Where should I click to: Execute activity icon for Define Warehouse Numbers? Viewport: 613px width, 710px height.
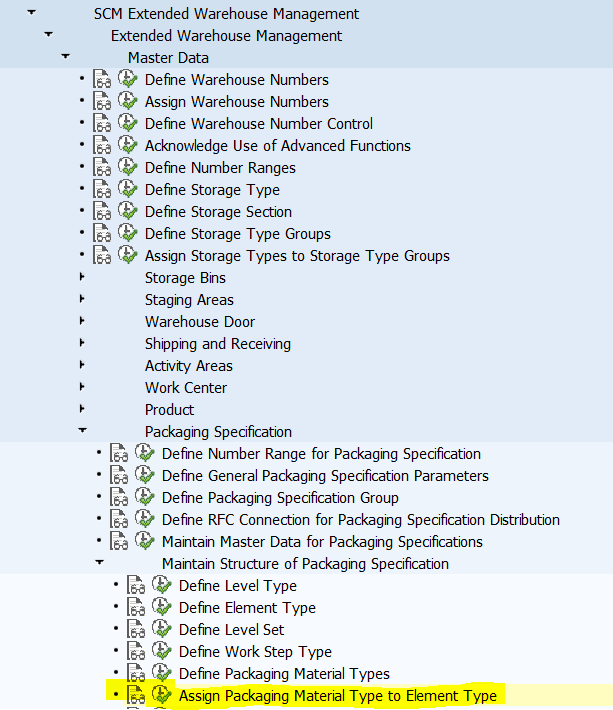pyautogui.click(x=128, y=79)
